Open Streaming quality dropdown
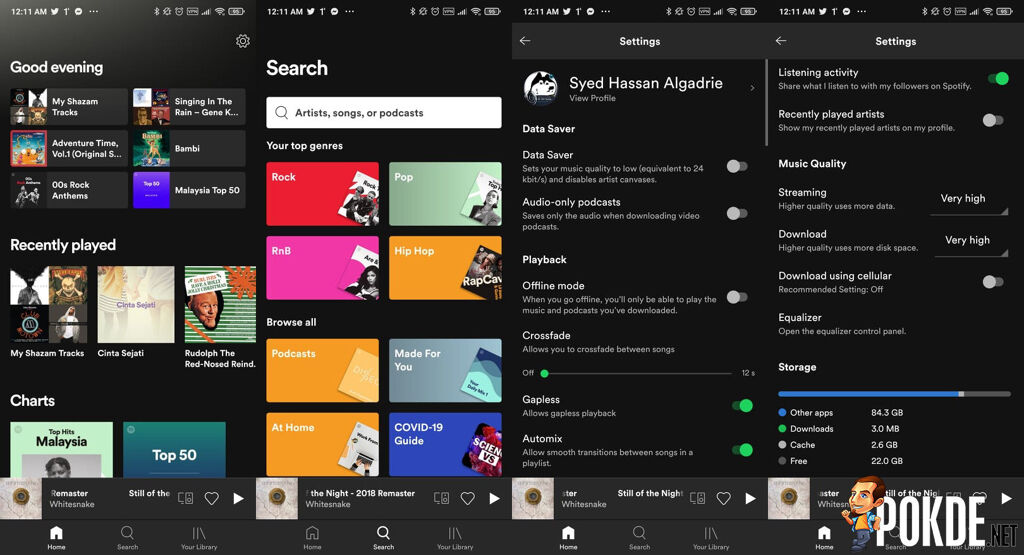The image size is (1024, 555). (969, 200)
